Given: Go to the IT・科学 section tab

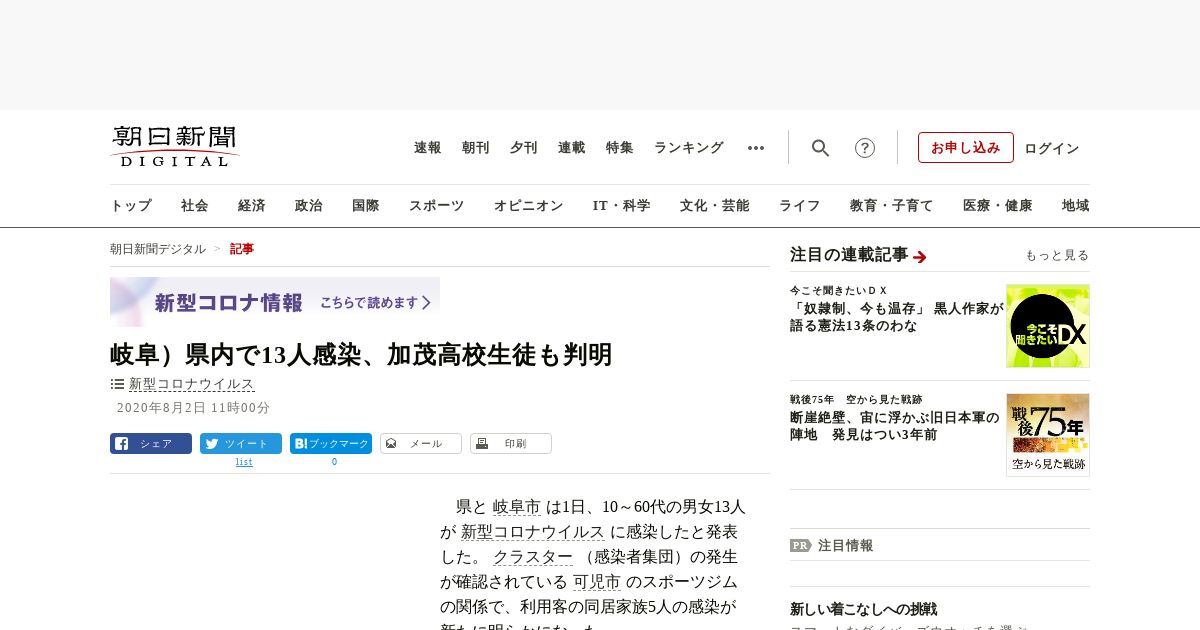Looking at the screenshot, I should (622, 206).
